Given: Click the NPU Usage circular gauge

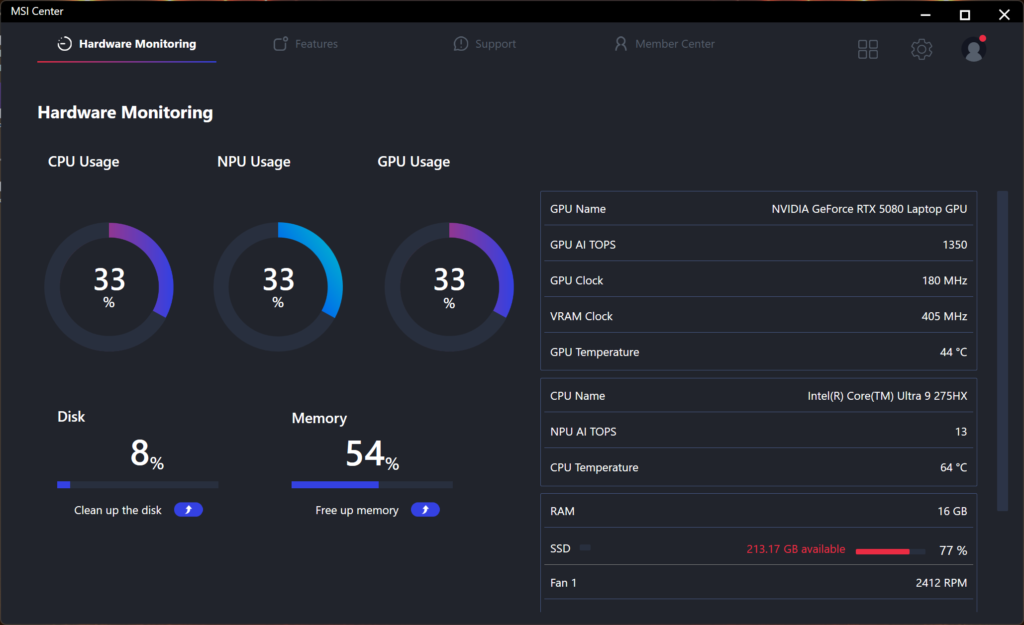Looking at the screenshot, I should click(278, 287).
